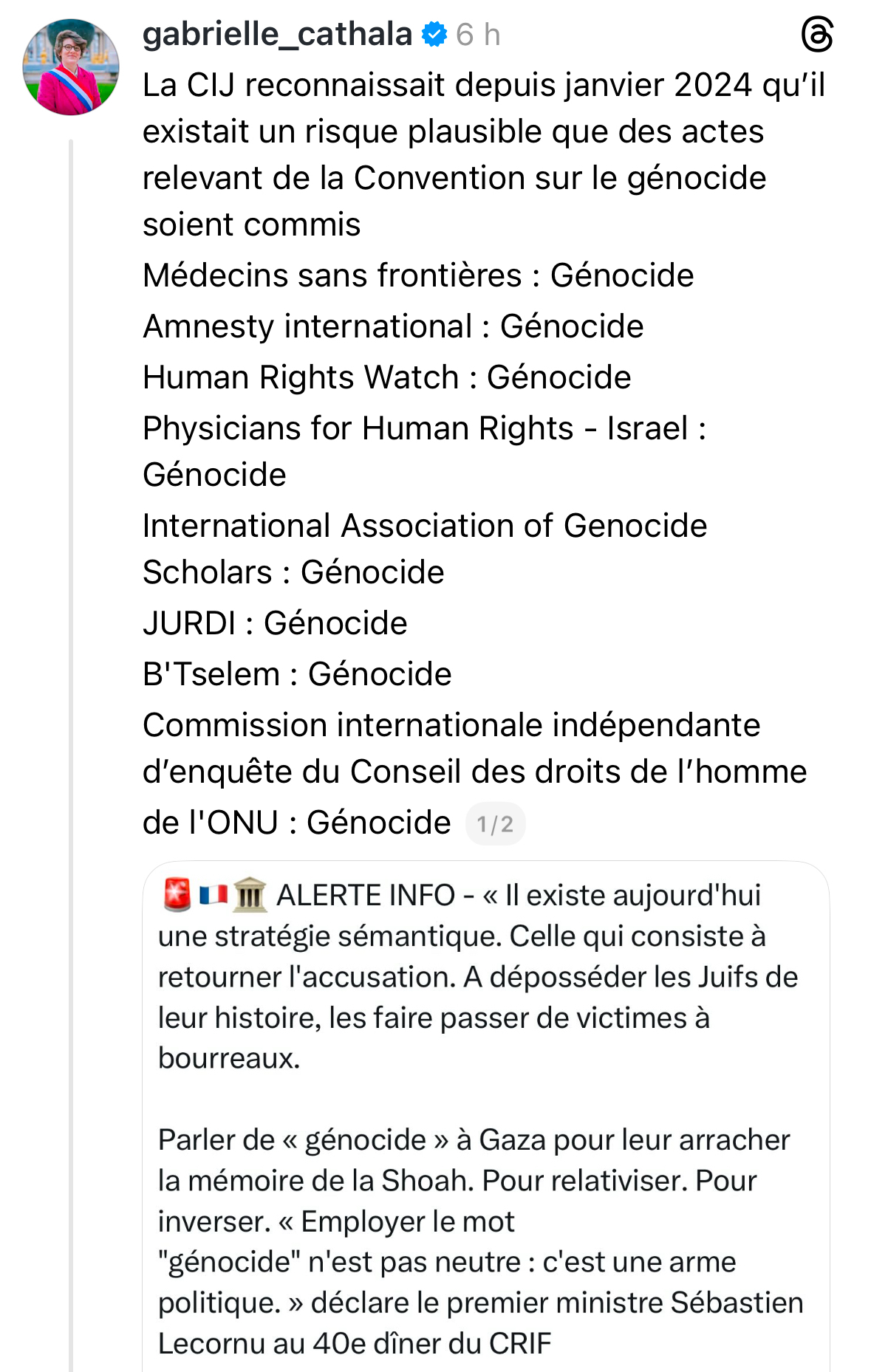Select the "Médecins sans frontières : Génocide" line

click(418, 275)
